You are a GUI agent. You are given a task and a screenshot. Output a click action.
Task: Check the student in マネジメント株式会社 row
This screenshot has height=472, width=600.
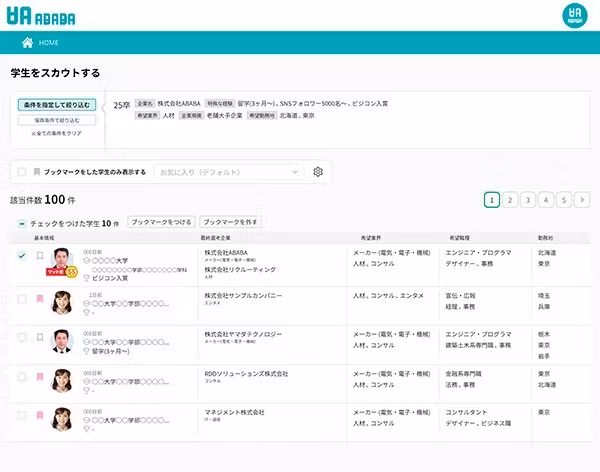pos(22,415)
